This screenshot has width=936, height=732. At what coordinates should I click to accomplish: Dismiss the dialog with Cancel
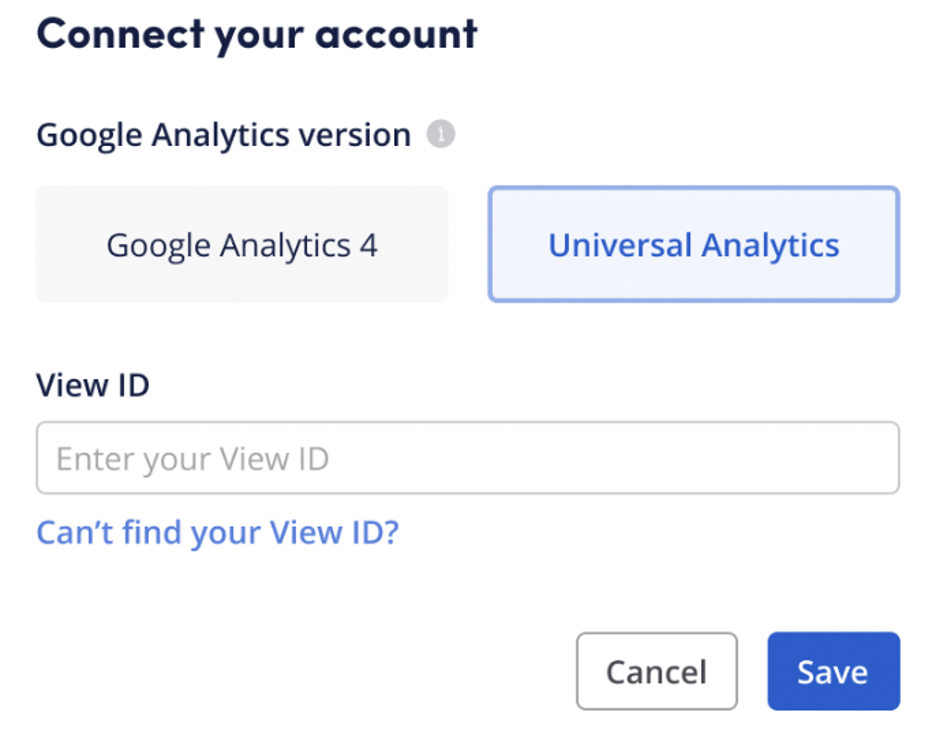(x=656, y=671)
